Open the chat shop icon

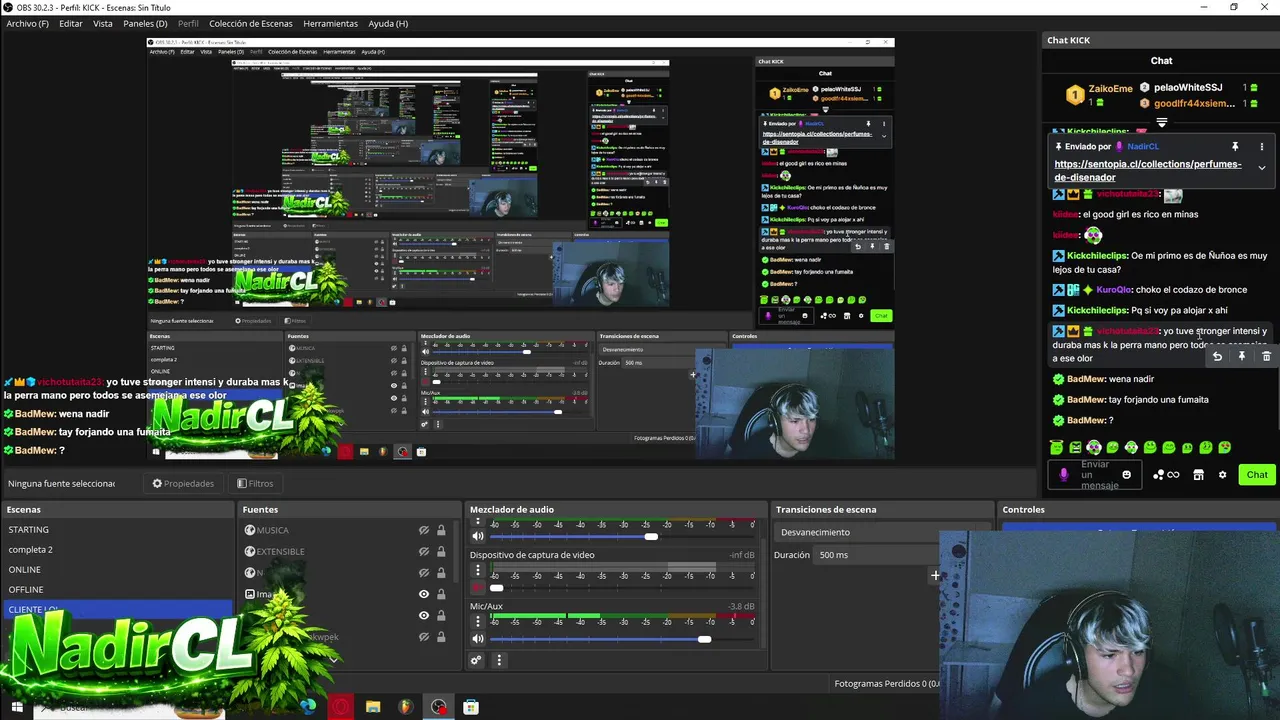tap(1198, 475)
